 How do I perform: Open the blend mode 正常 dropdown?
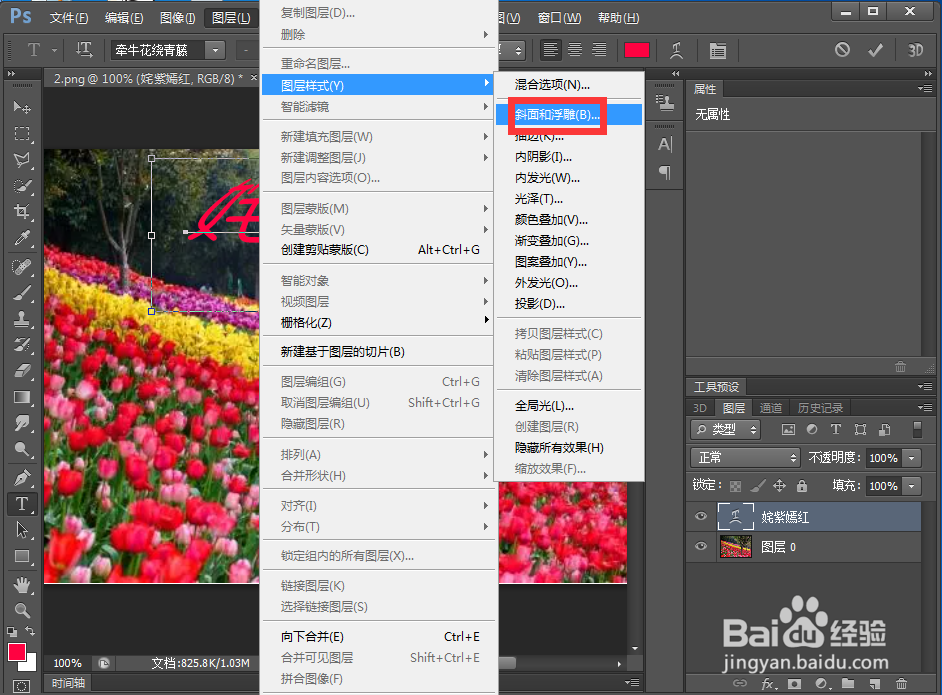click(746, 458)
